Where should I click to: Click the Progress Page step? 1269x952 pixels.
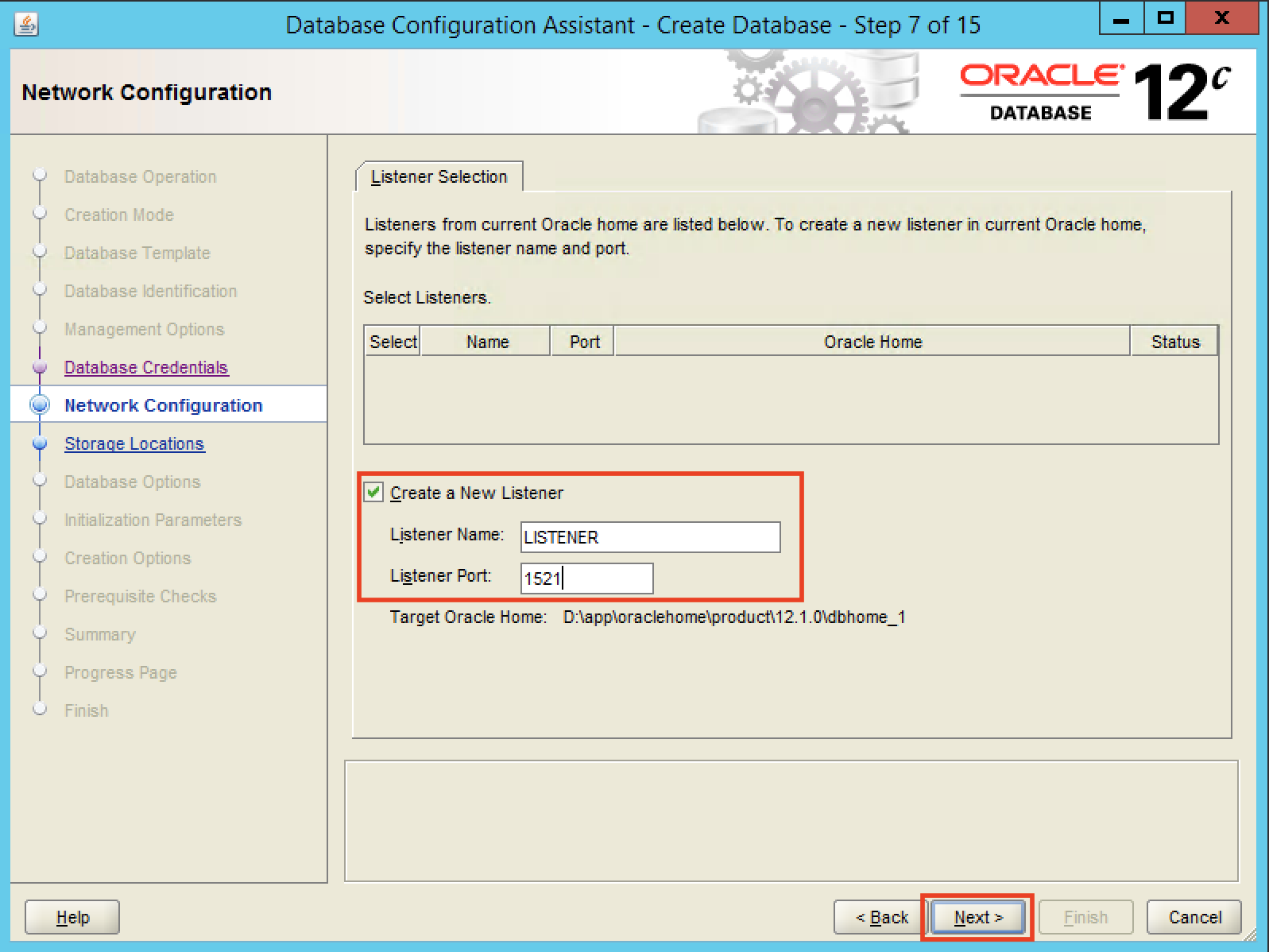pyautogui.click(x=121, y=672)
